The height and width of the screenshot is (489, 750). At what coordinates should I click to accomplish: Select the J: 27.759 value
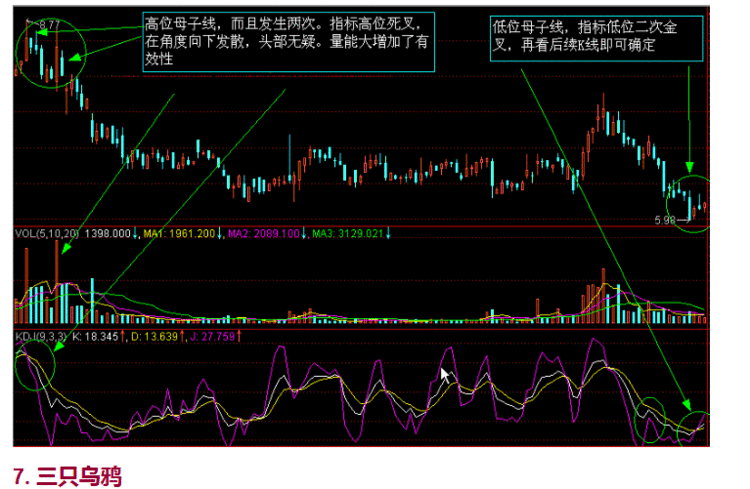tap(212, 337)
